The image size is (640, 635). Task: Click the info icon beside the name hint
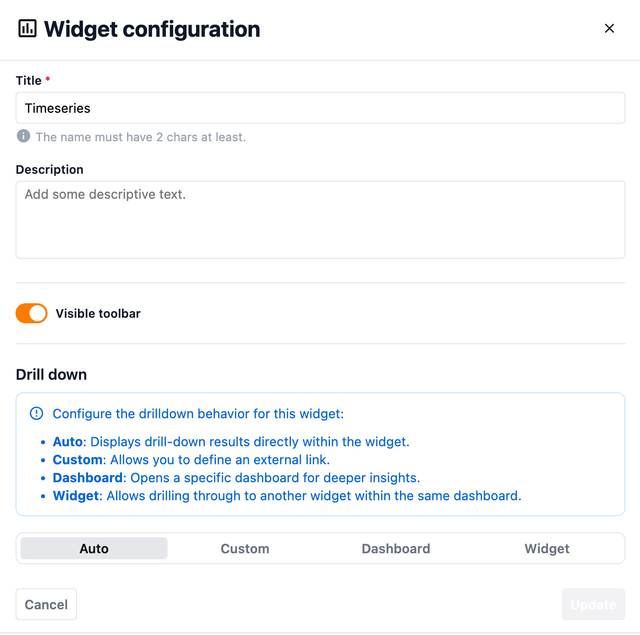(x=23, y=136)
